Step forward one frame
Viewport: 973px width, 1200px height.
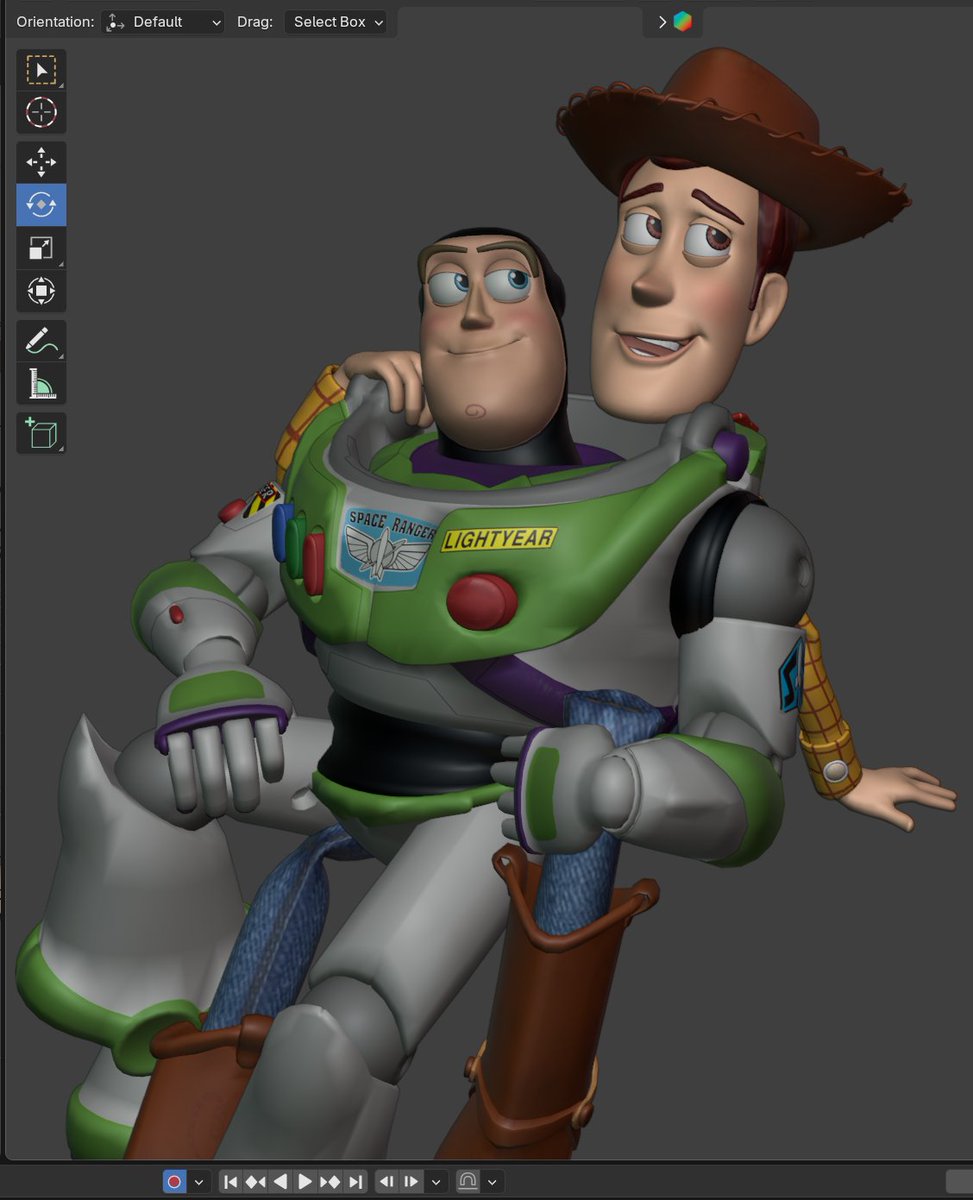412,1182
